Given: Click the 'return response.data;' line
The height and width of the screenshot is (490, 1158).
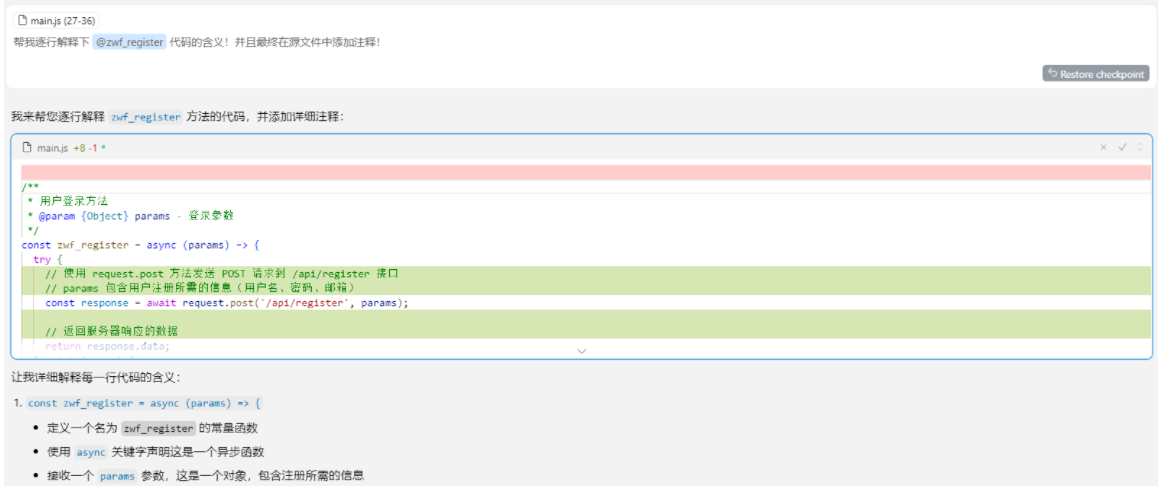Looking at the screenshot, I should click(107, 346).
